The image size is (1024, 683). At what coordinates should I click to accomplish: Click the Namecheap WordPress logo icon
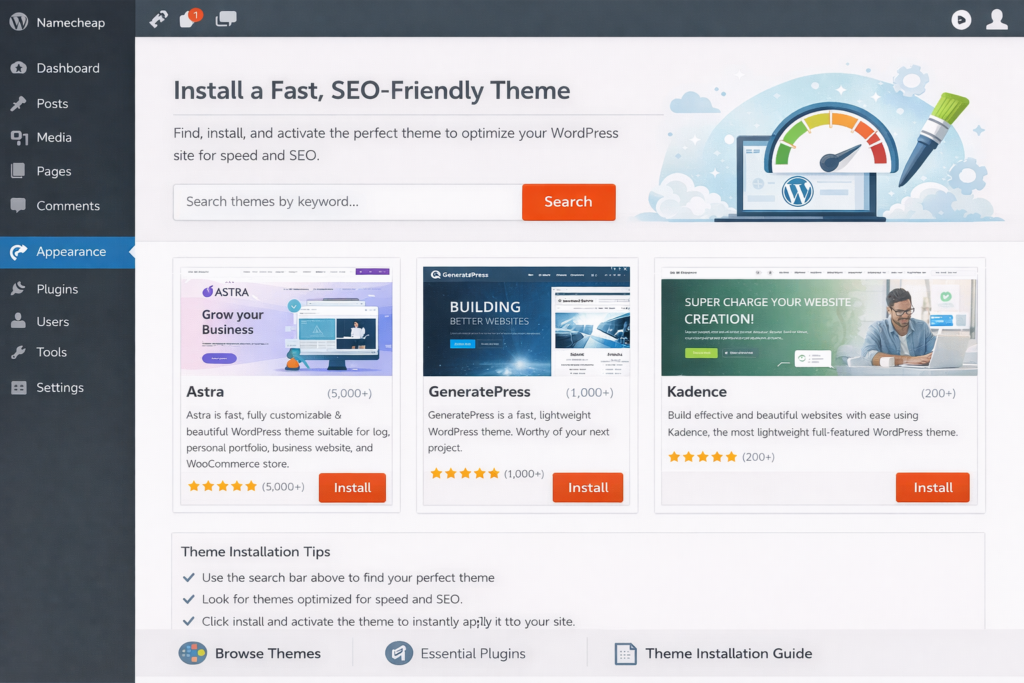click(17, 20)
